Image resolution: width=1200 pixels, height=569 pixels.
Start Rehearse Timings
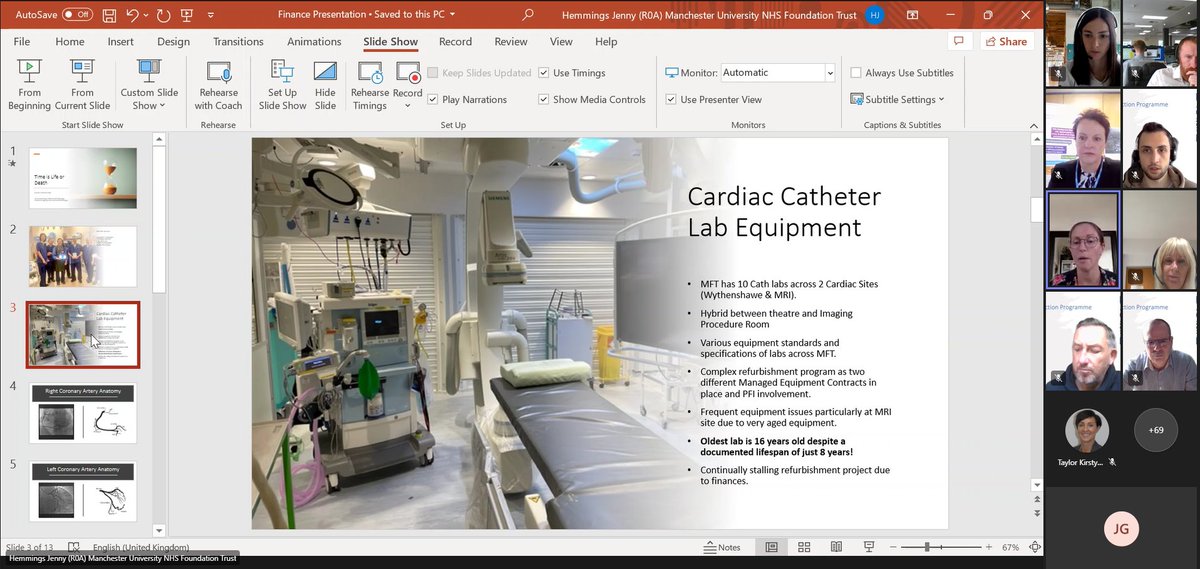370,85
